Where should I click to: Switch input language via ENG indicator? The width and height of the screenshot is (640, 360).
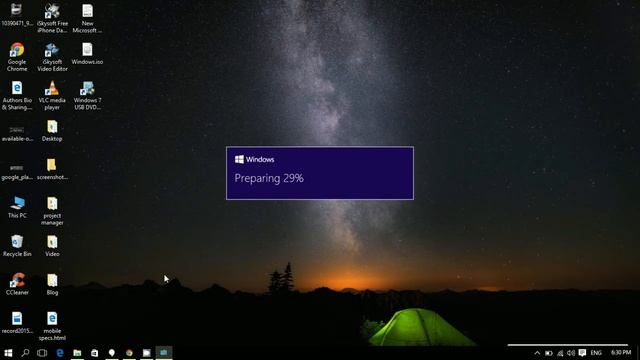coord(596,353)
